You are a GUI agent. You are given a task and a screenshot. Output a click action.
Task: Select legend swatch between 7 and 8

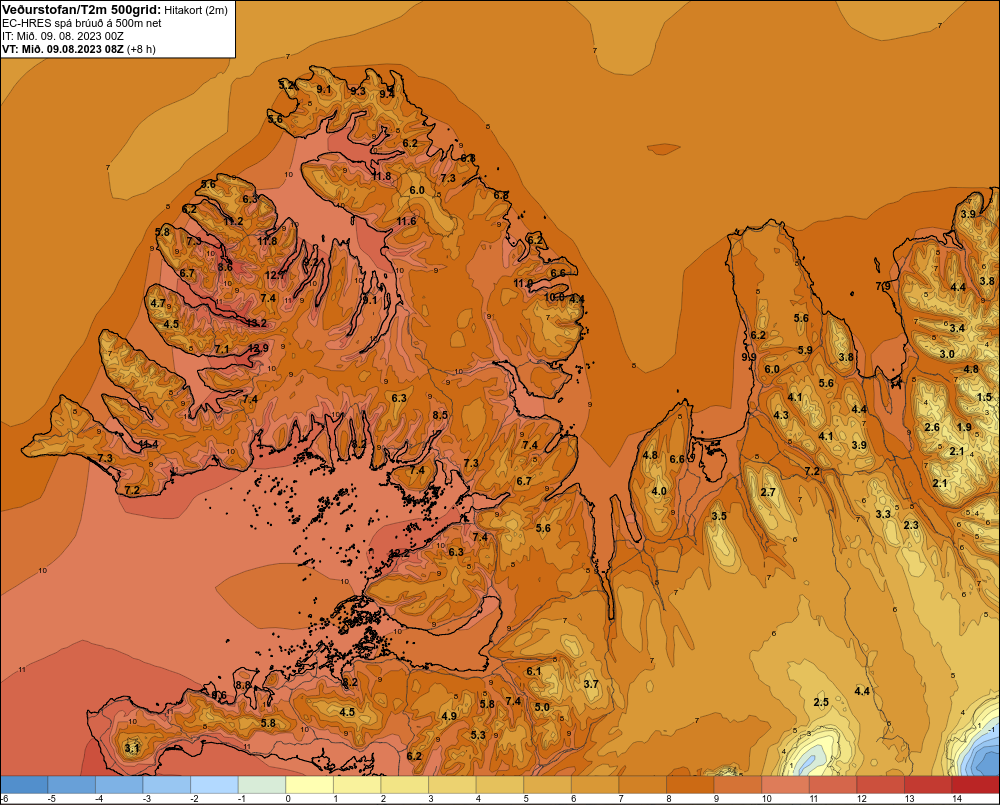pos(642,785)
